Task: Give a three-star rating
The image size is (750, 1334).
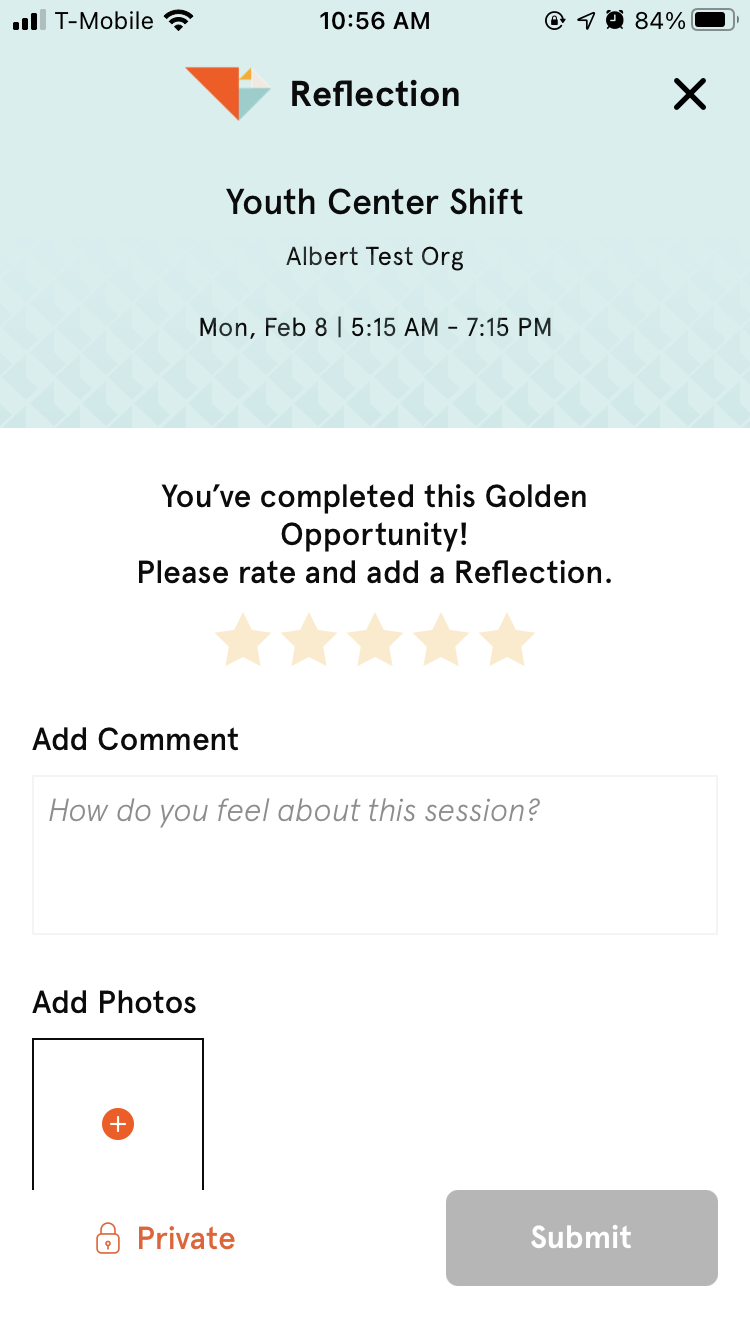Action: coord(376,640)
